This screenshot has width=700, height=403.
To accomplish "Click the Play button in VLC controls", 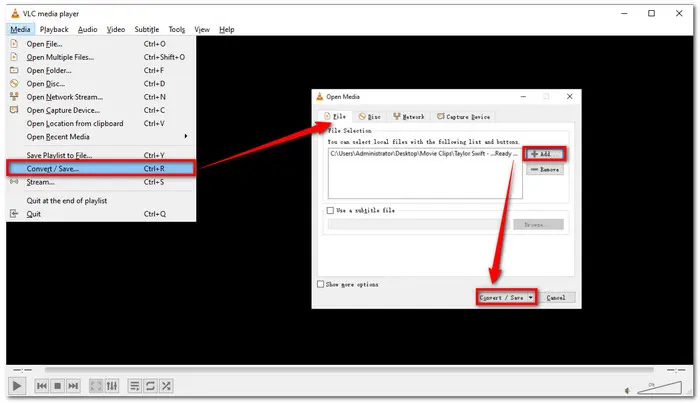I will [17, 386].
